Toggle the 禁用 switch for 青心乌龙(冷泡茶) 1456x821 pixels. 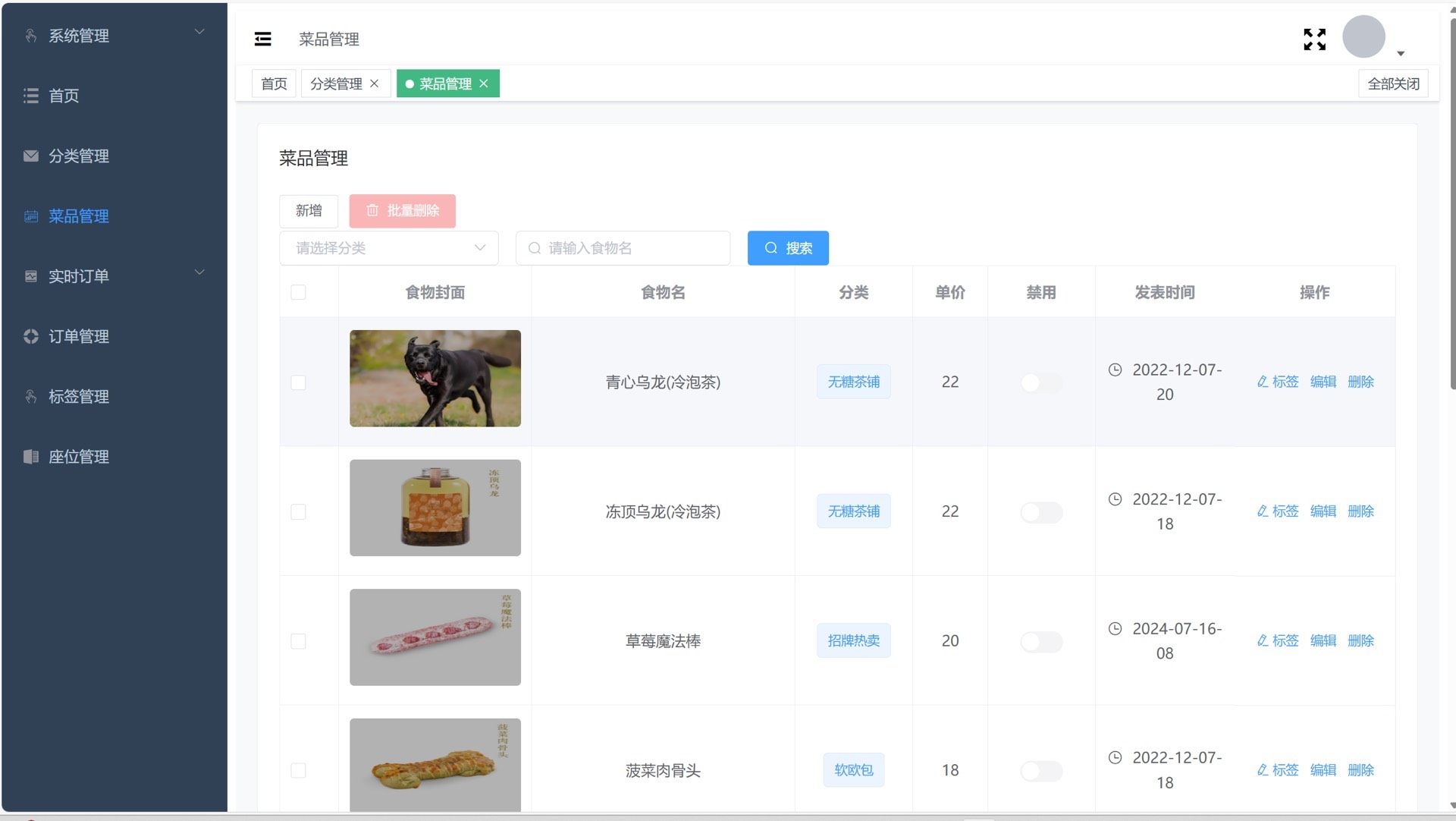tap(1040, 382)
